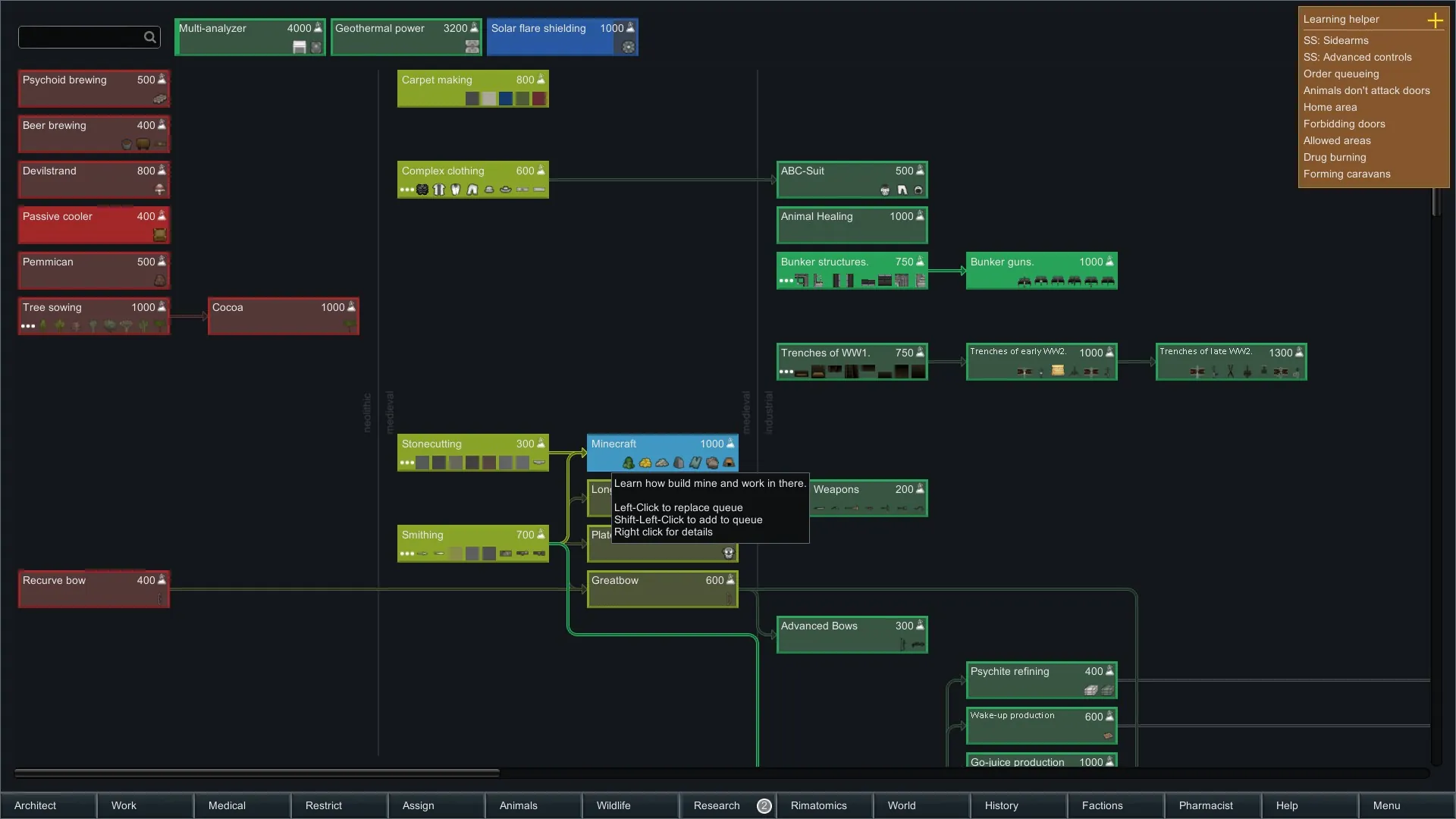Click the shirt icon in Complex clothing

[439, 190]
